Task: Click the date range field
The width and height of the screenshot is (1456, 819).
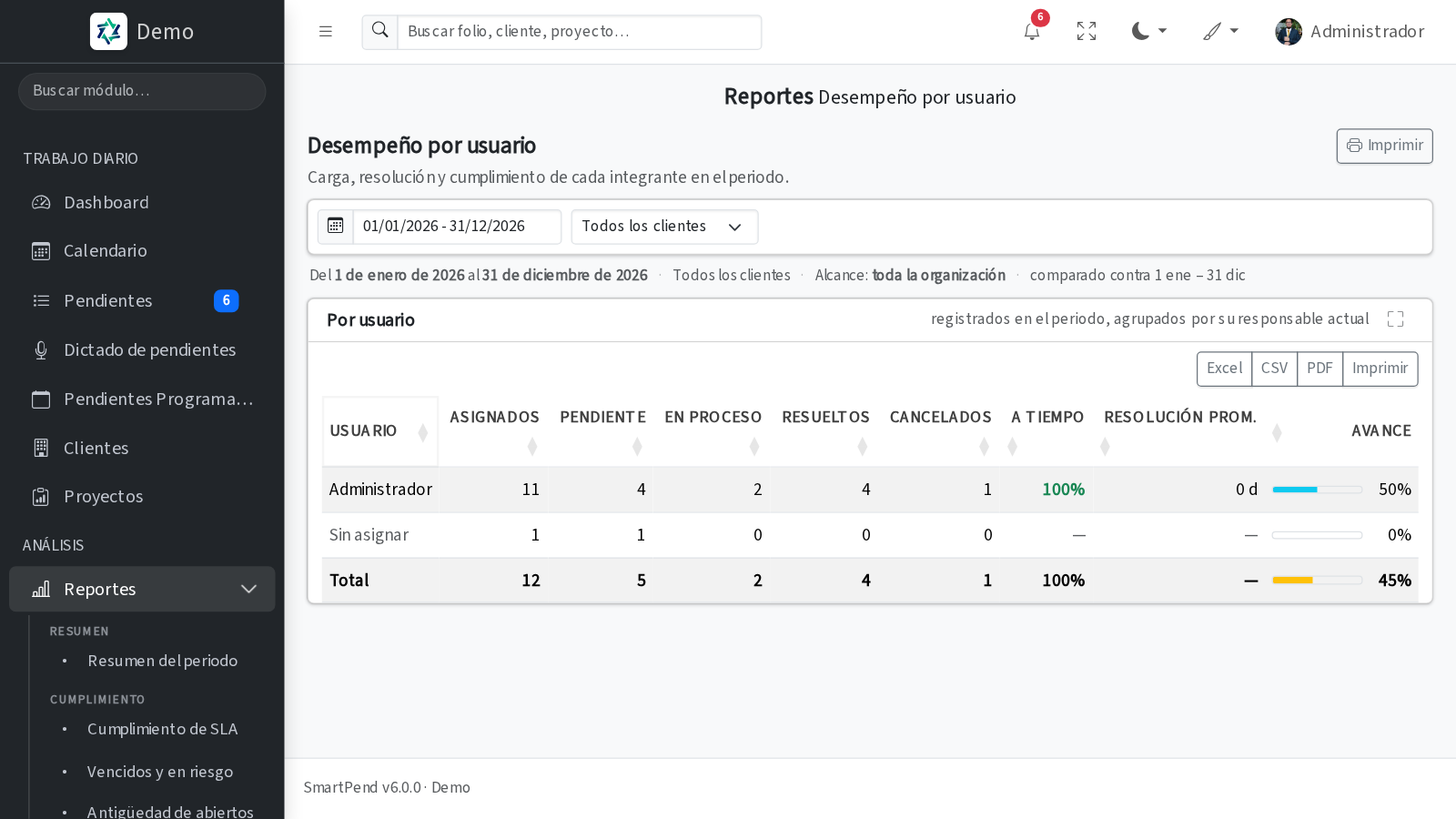Action: click(x=457, y=227)
